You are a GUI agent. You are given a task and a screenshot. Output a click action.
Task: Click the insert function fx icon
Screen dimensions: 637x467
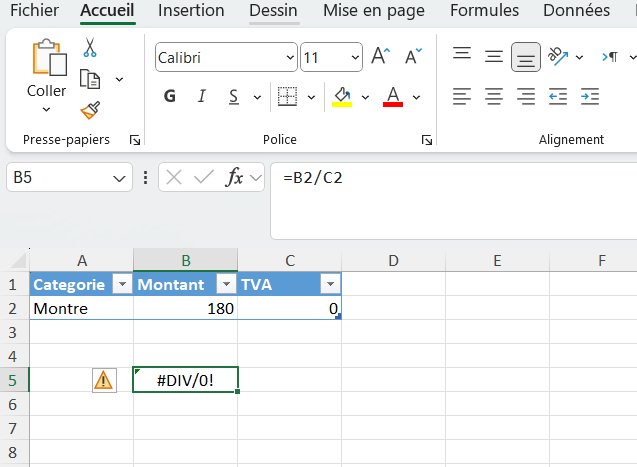click(236, 178)
